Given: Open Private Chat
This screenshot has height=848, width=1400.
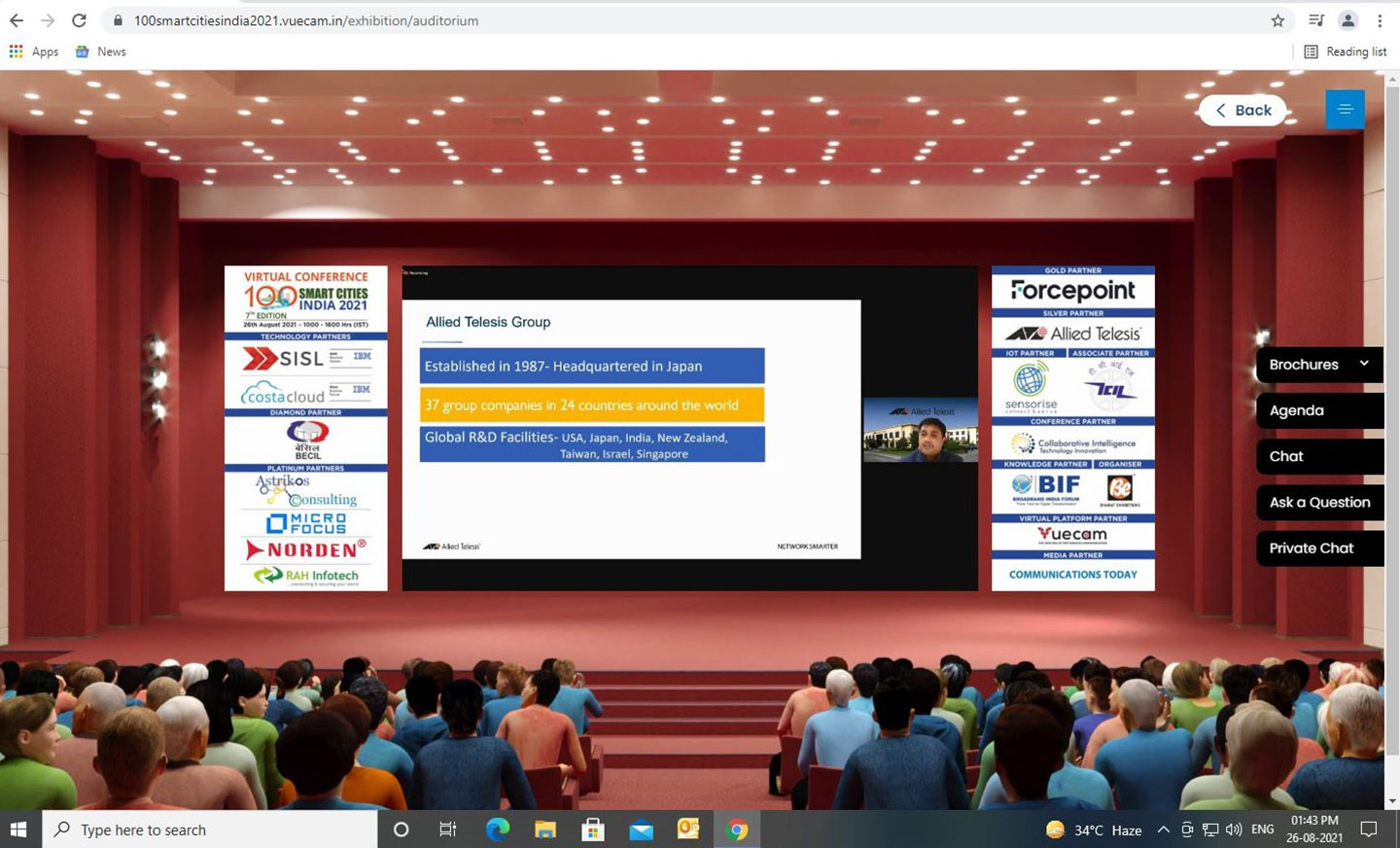Looking at the screenshot, I should [1319, 548].
